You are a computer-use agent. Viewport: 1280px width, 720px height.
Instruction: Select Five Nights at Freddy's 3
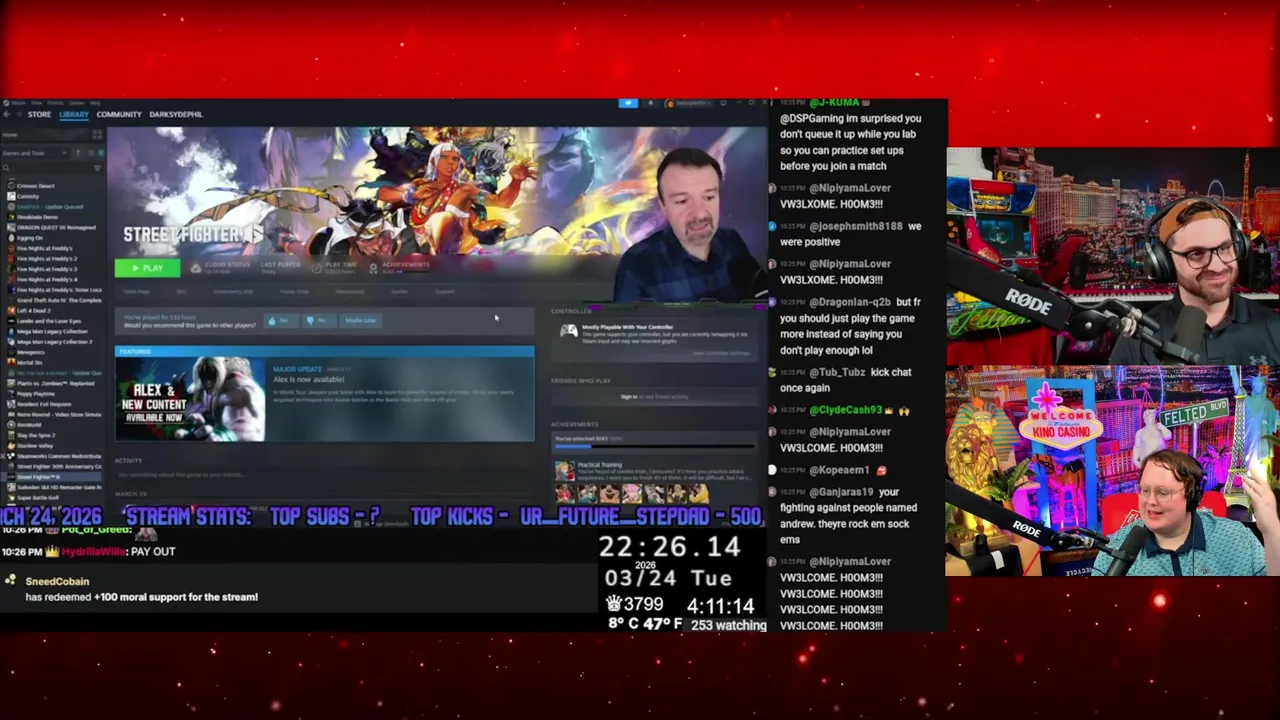point(46,269)
